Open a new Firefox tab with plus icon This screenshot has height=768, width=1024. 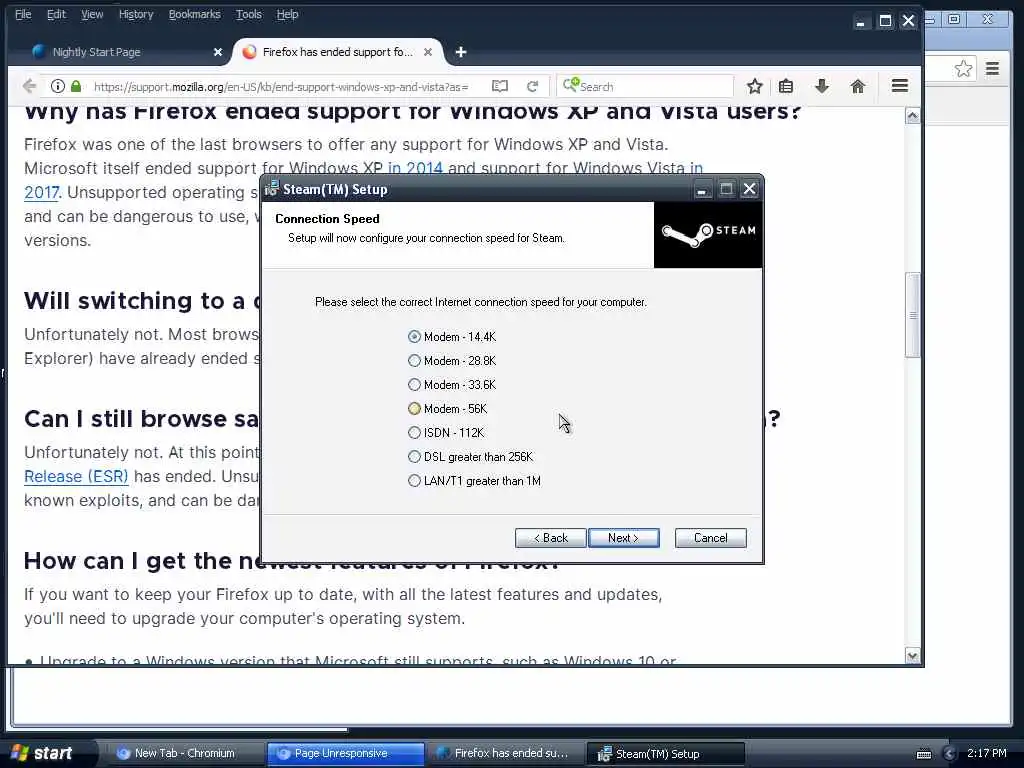click(x=461, y=52)
